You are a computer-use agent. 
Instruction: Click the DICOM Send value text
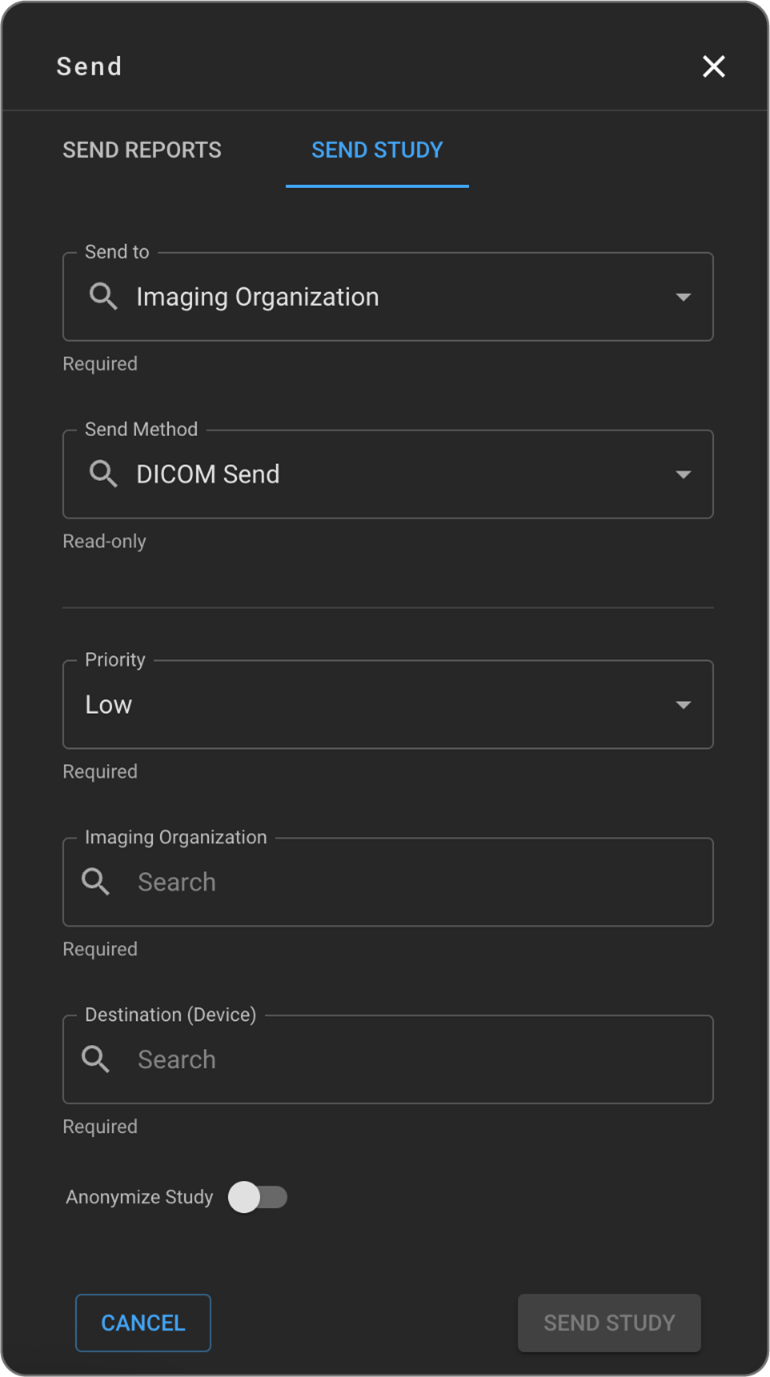[x=208, y=474]
